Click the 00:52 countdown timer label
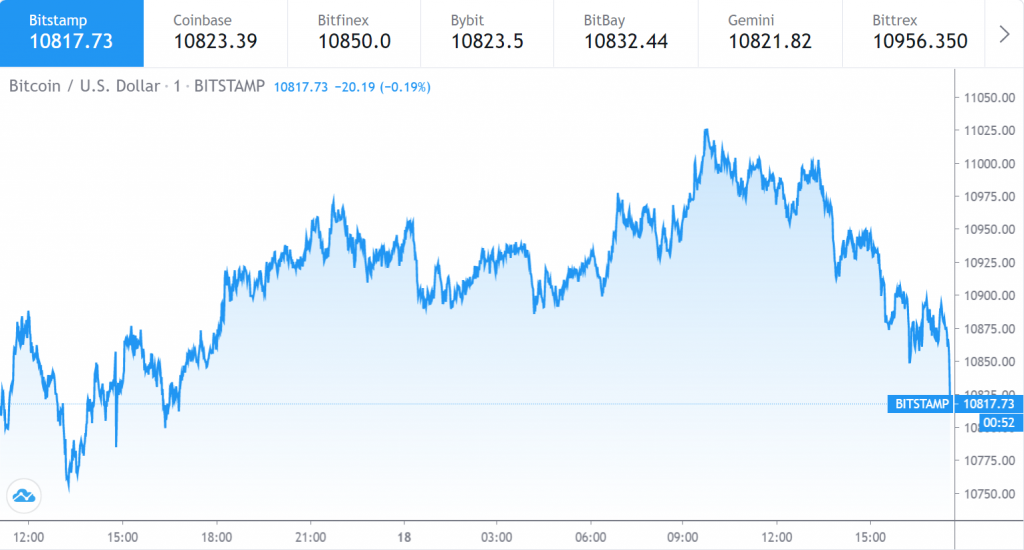This screenshot has height=550, width=1024. 999,423
